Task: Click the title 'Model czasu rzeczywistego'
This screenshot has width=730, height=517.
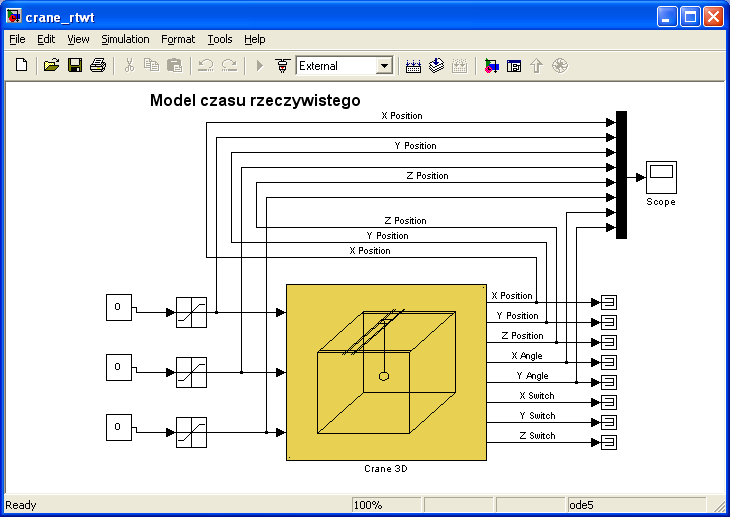Action: (x=255, y=101)
